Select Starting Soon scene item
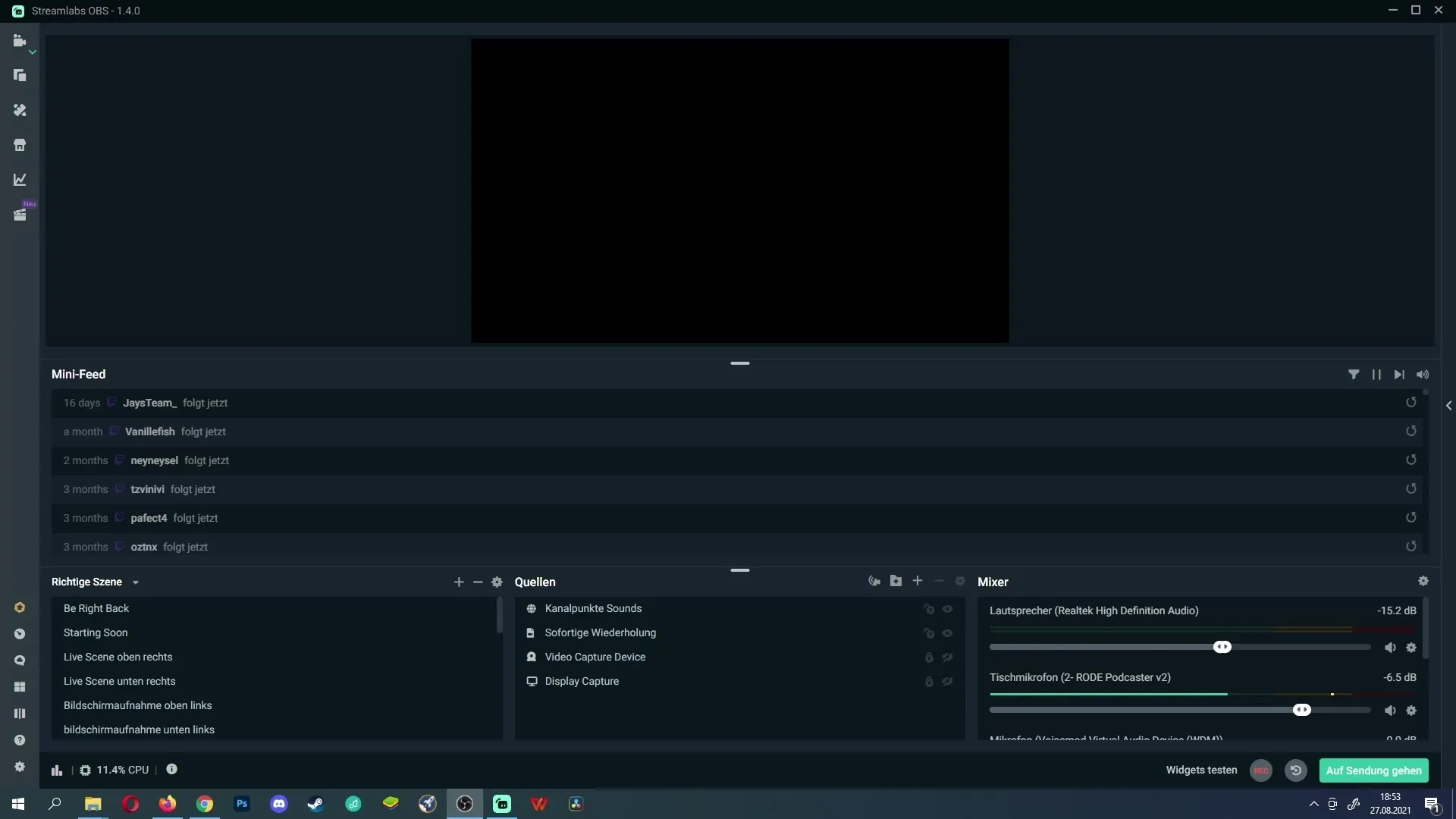This screenshot has height=819, width=1456. click(x=95, y=632)
